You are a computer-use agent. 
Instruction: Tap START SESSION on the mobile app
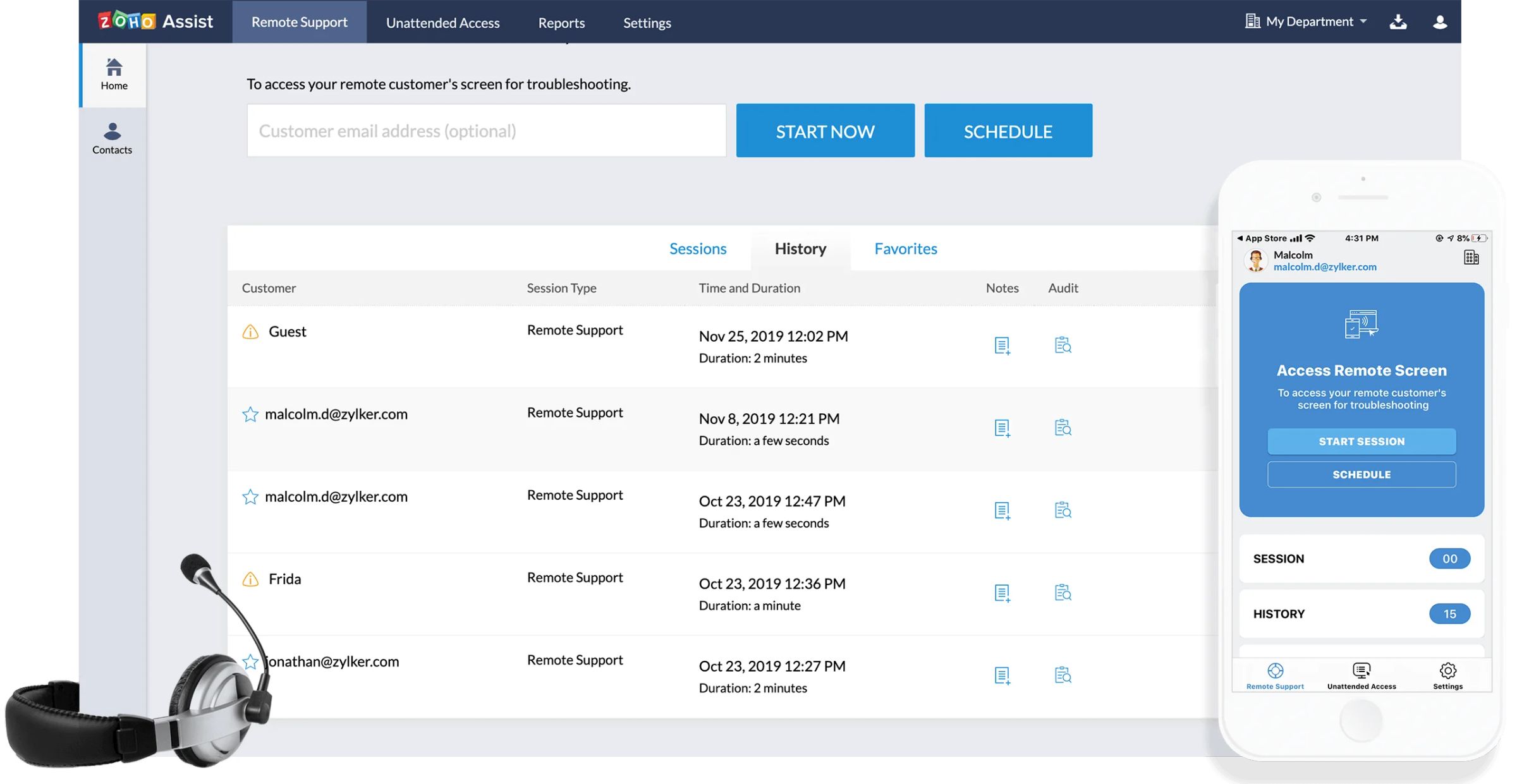click(x=1361, y=441)
